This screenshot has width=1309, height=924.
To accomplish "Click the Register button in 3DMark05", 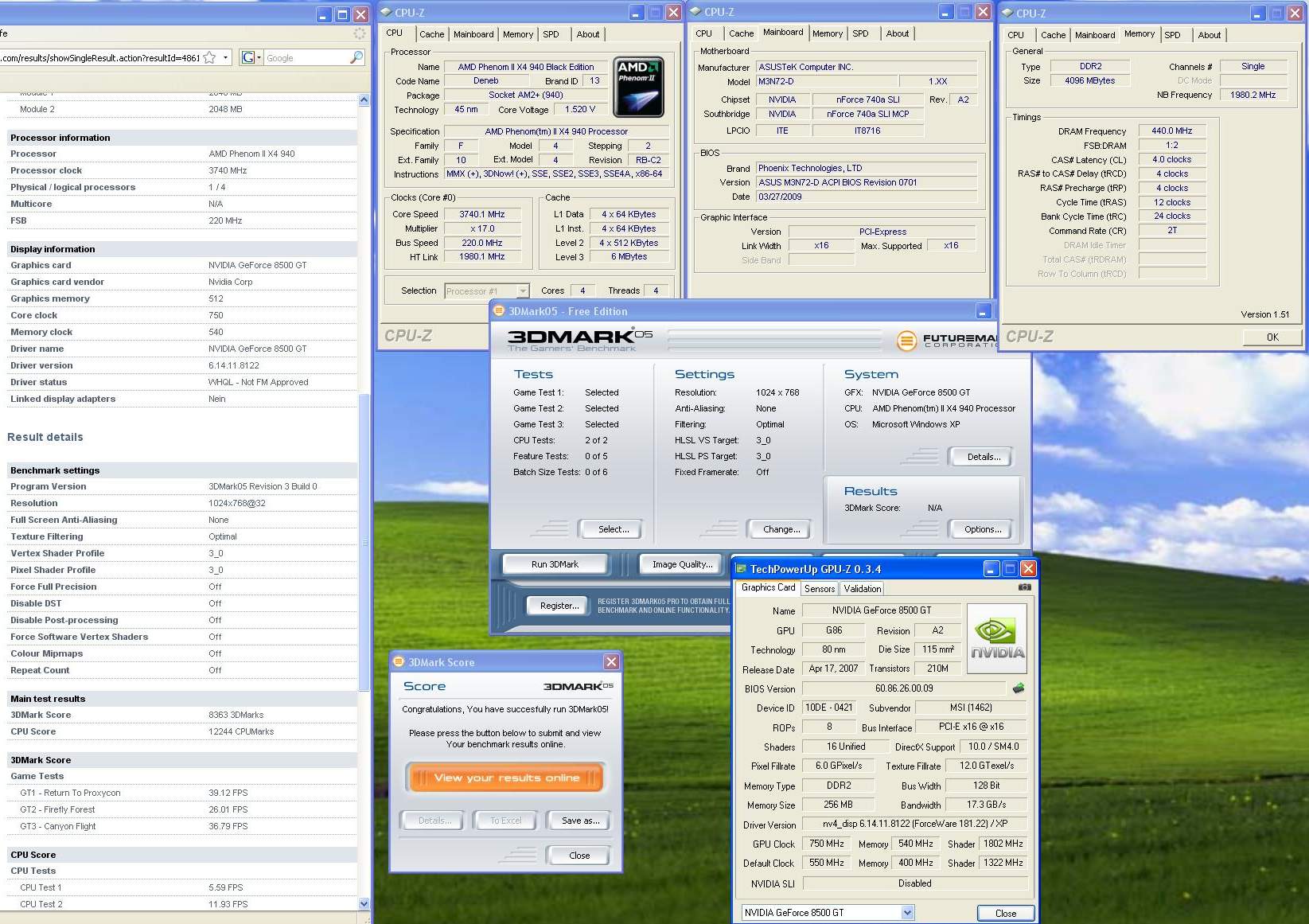I will click(559, 606).
